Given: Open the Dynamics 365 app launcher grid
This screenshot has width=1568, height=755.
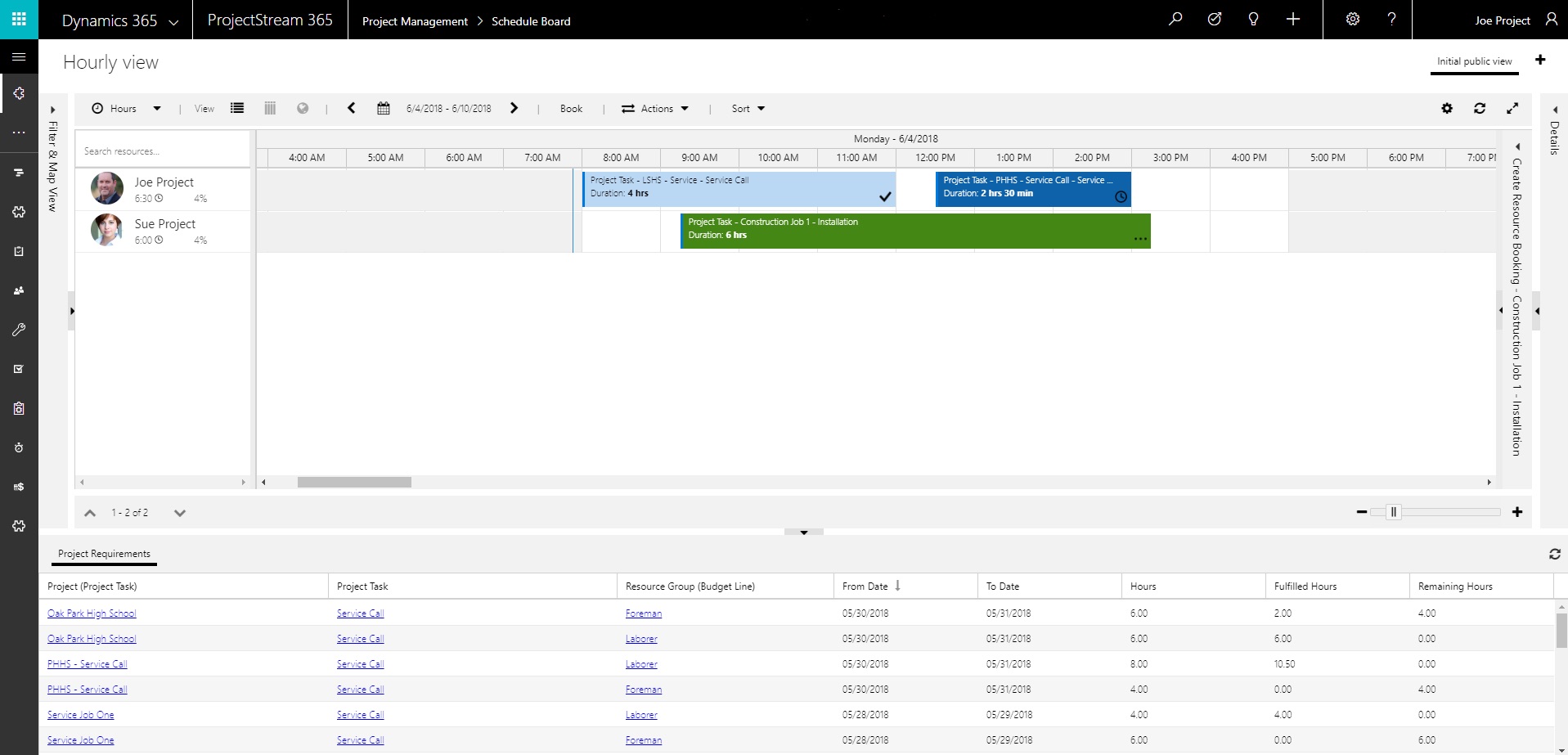Looking at the screenshot, I should pyautogui.click(x=19, y=20).
